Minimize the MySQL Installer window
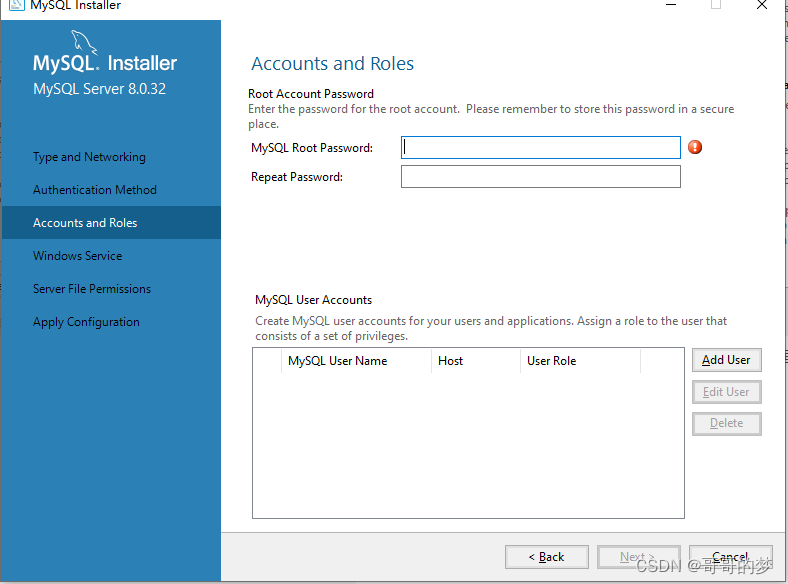 pos(671,5)
